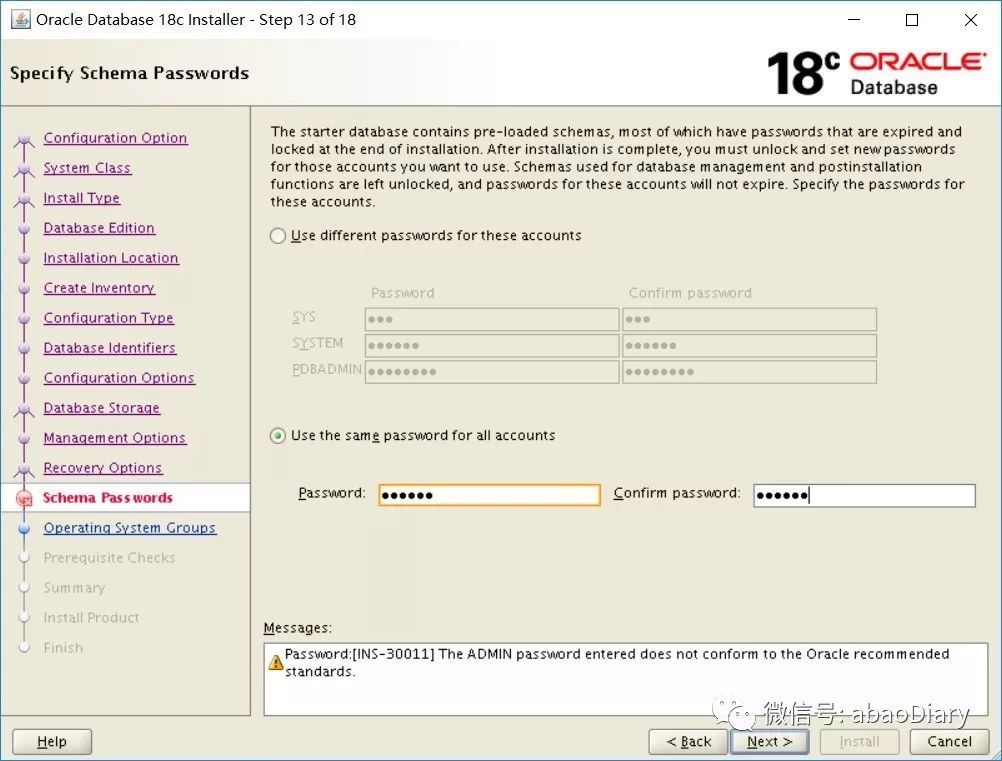Click the PDBADMIN password field

[492, 372]
